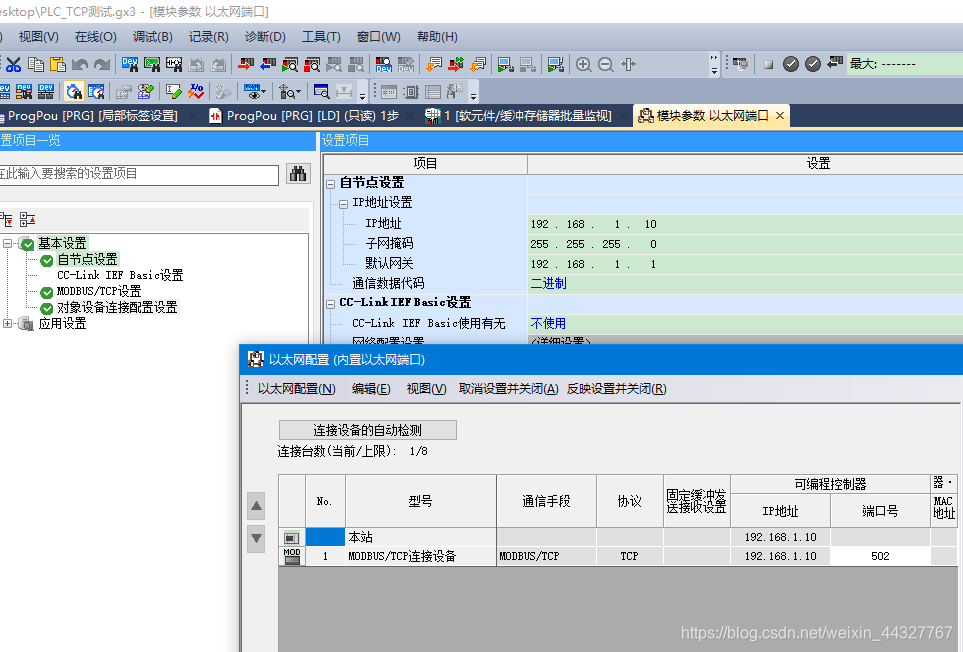The image size is (963, 652).
Task: Open the 视图(V) menu in main window
Action: point(38,37)
